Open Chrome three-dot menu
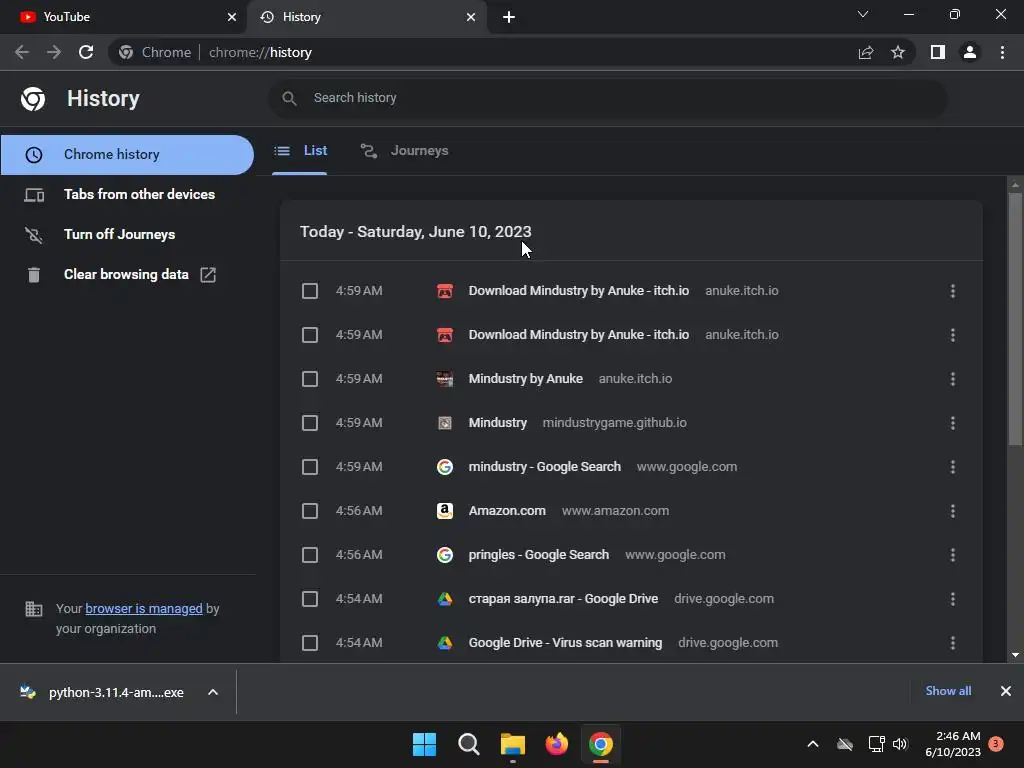Viewport: 1024px width, 768px height. (1002, 52)
